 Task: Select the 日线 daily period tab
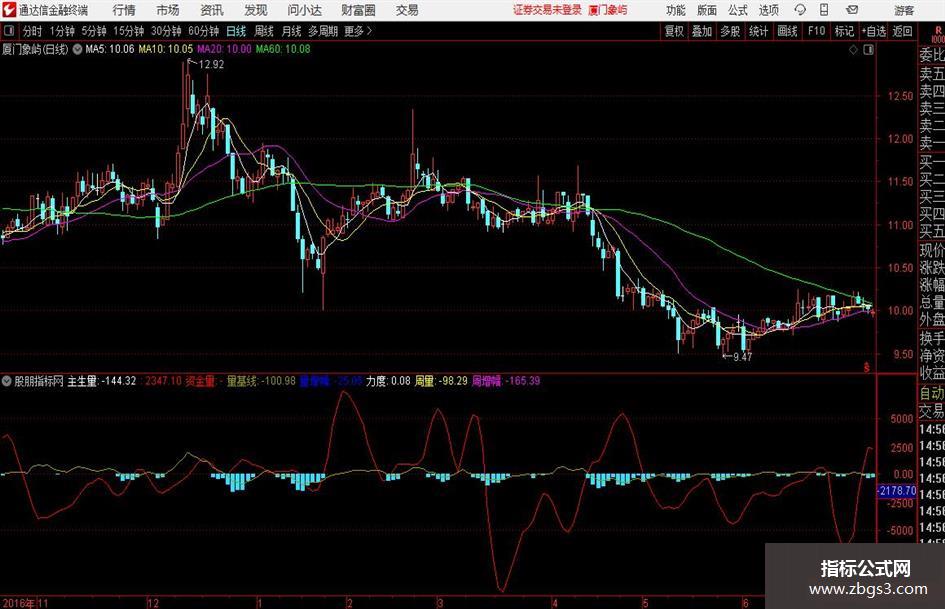pyautogui.click(x=236, y=31)
